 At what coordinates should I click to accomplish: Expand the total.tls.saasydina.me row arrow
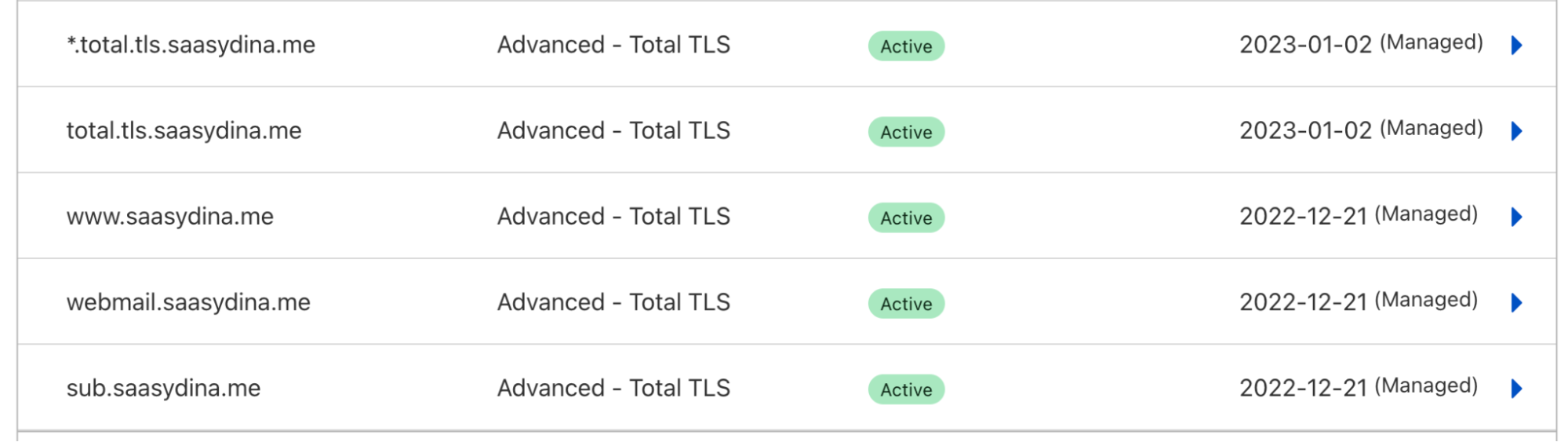pyautogui.click(x=1516, y=131)
